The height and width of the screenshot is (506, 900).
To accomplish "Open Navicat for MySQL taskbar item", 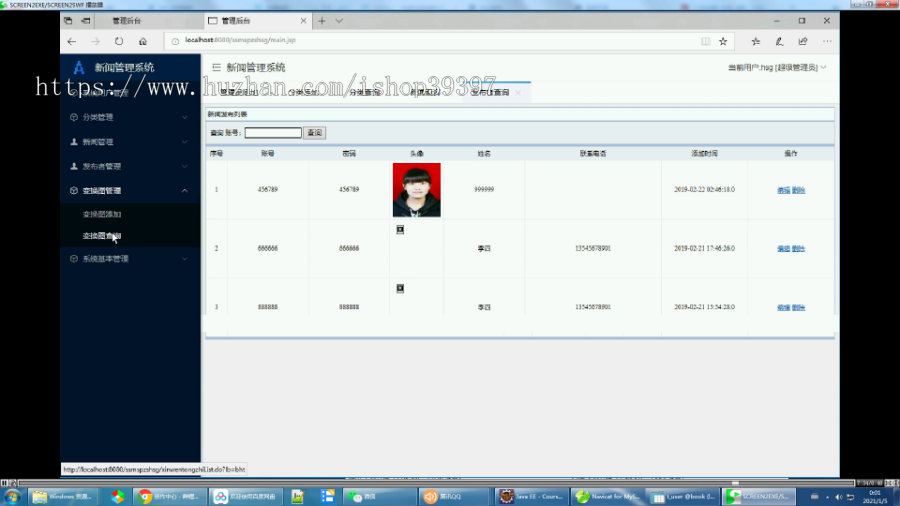I will (607, 496).
